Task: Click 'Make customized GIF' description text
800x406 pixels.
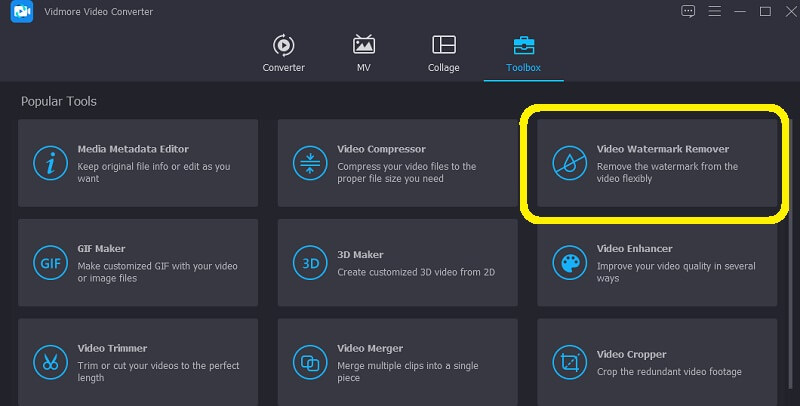Action: coord(157,272)
